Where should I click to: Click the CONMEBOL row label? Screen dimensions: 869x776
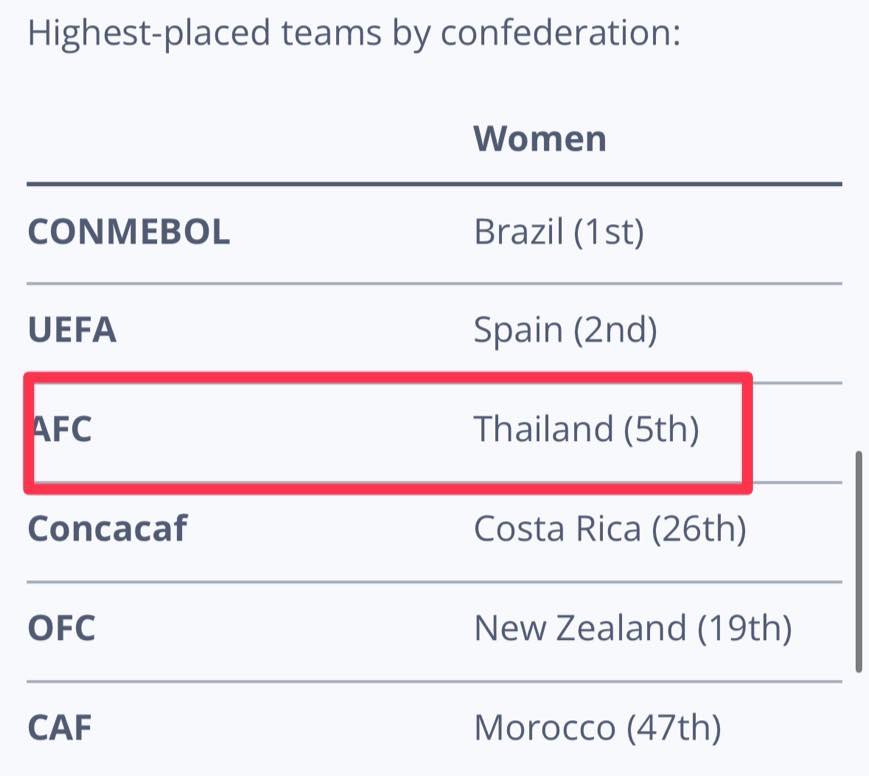tap(129, 233)
